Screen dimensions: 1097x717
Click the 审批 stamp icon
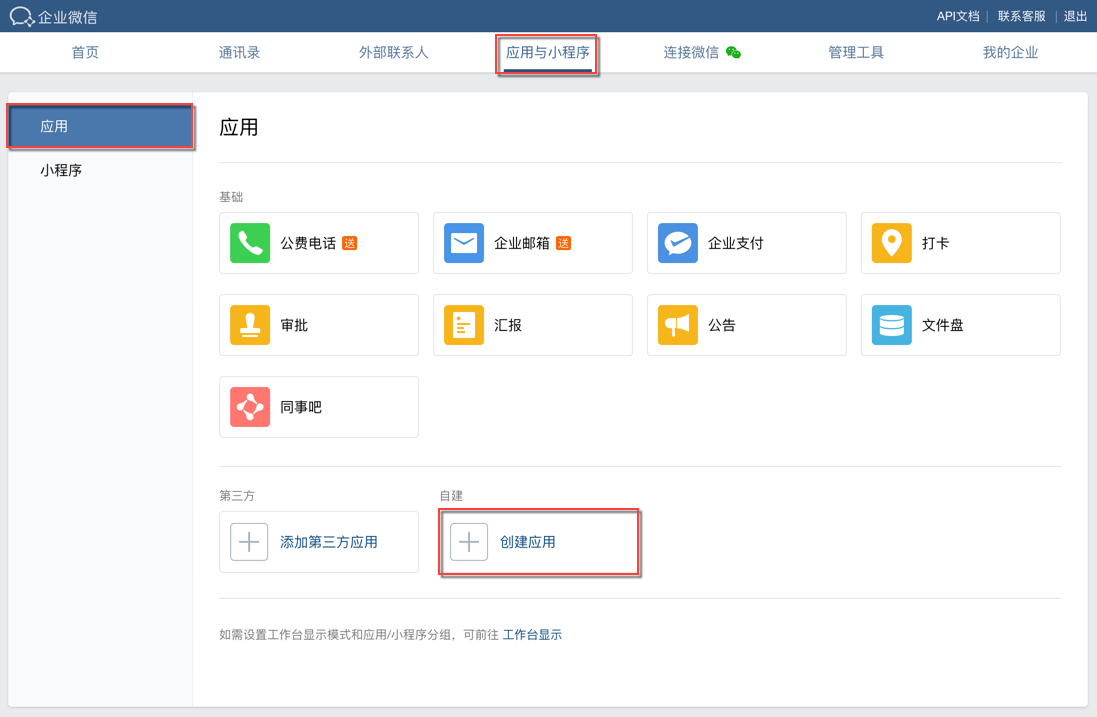tap(250, 325)
